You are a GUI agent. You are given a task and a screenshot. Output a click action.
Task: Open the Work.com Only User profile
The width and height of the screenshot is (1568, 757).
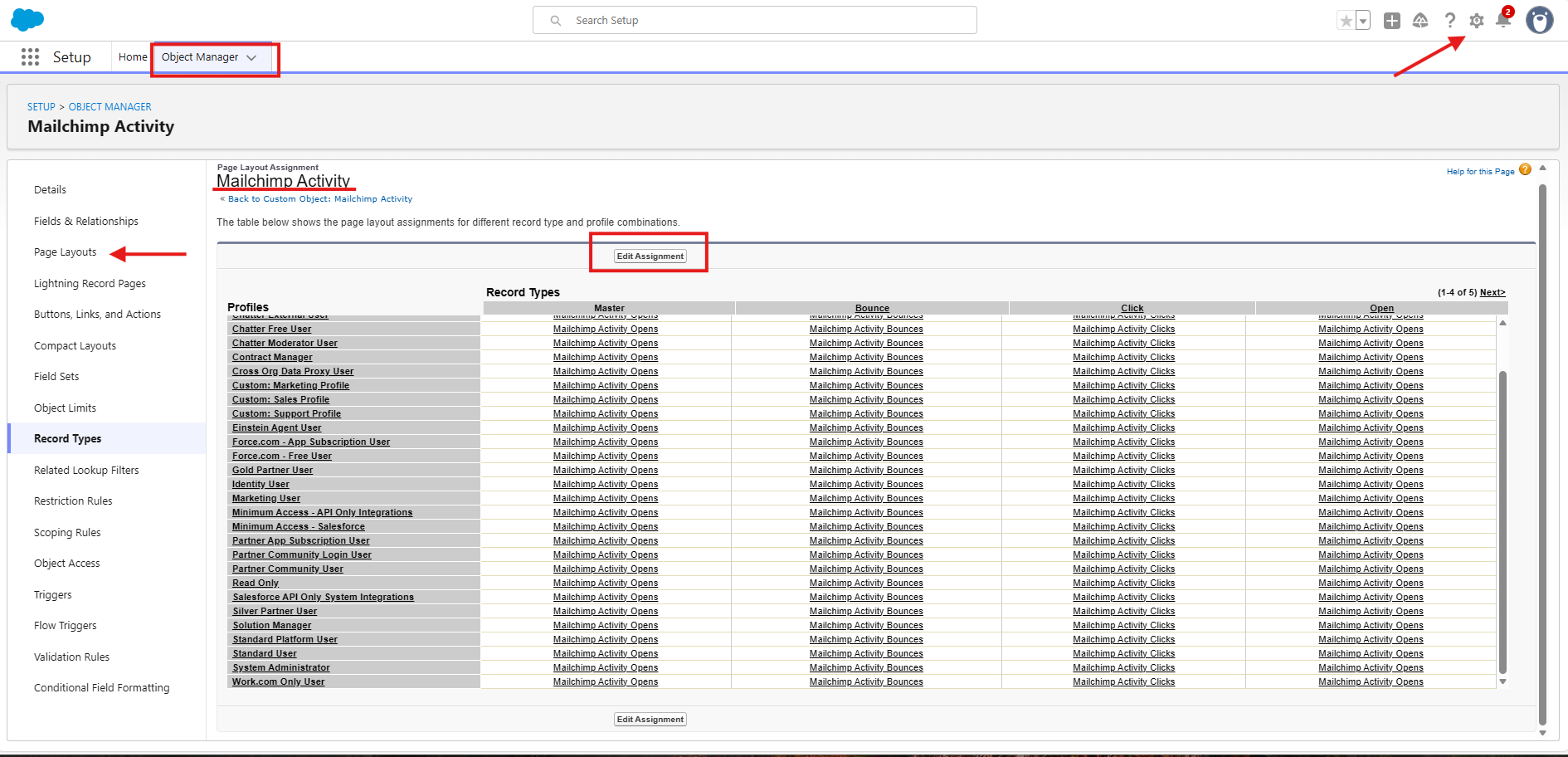point(278,682)
